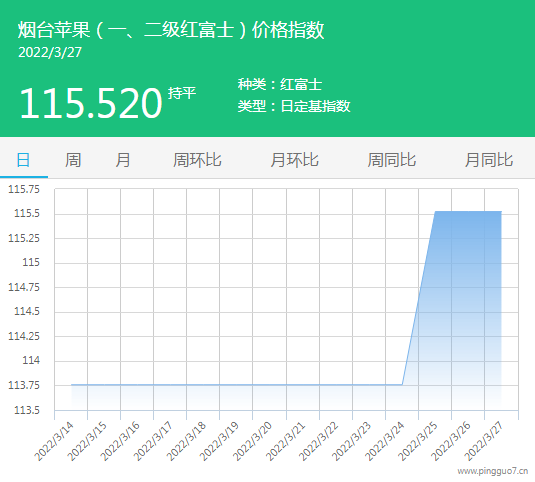The width and height of the screenshot is (535, 482).
Task: Click the 113.75 y-axis label
Action: click(x=24, y=385)
